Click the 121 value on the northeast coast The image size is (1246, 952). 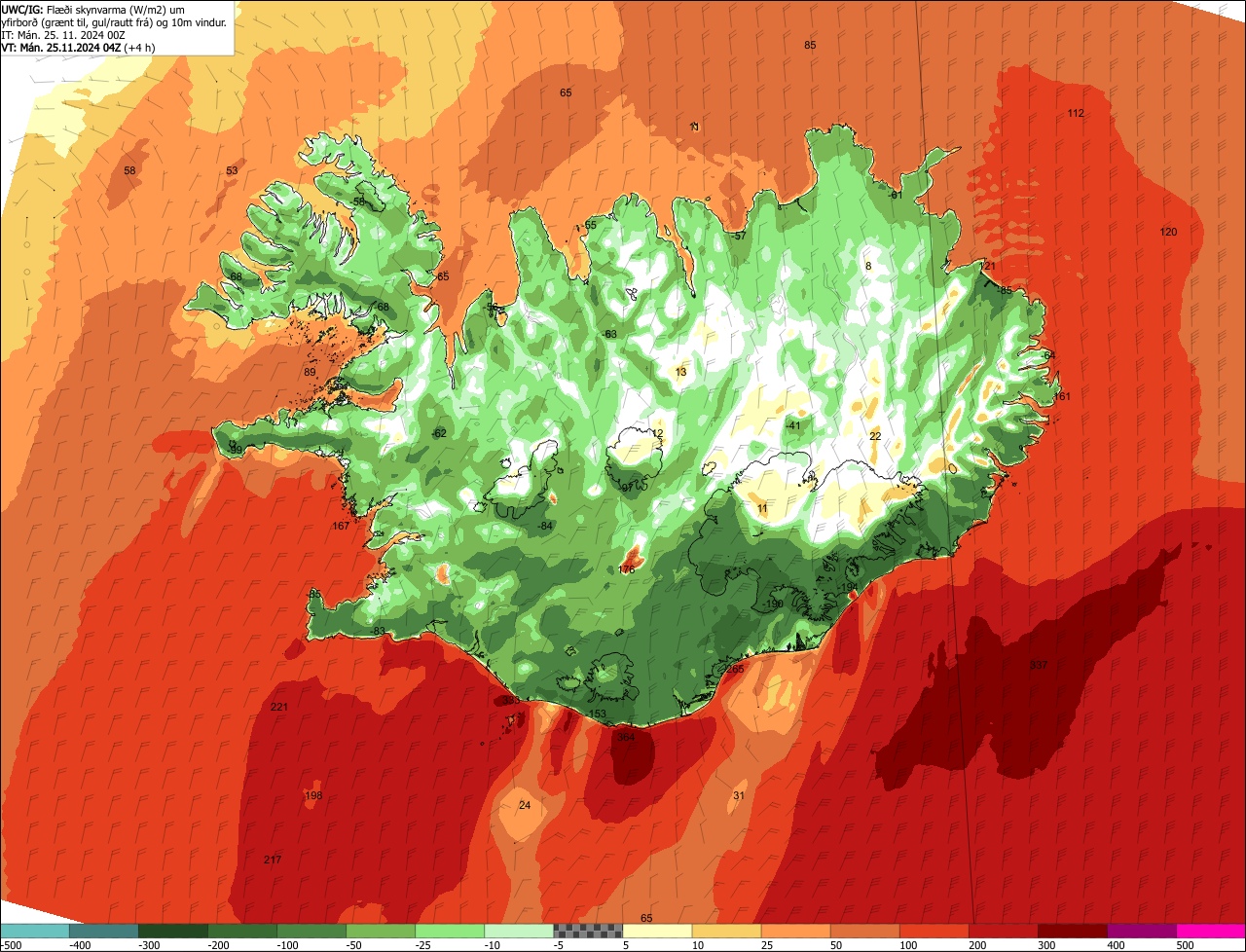coord(989,266)
